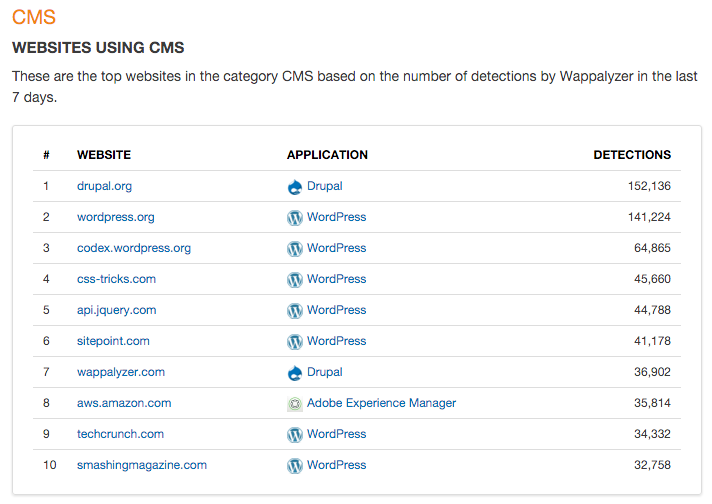Click the WordPress link in the sitepoint.com row
712x504 pixels.
coord(336,341)
